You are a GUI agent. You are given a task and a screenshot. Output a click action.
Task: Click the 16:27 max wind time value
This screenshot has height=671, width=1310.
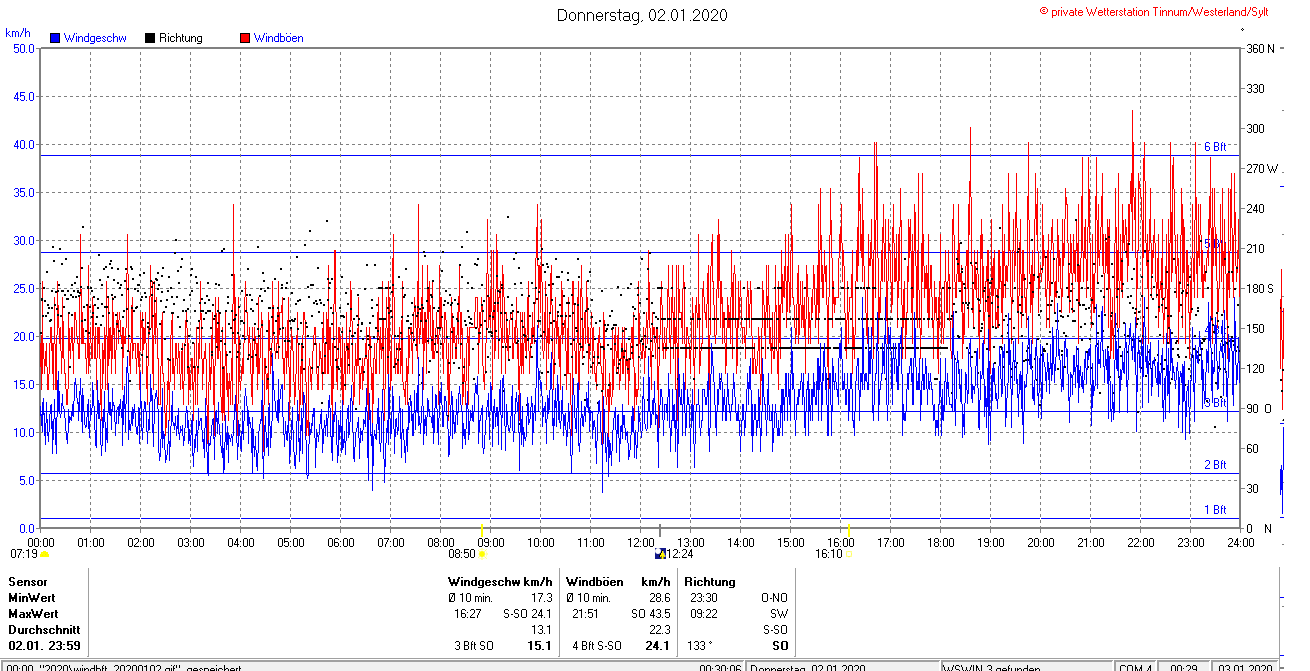pos(469,614)
